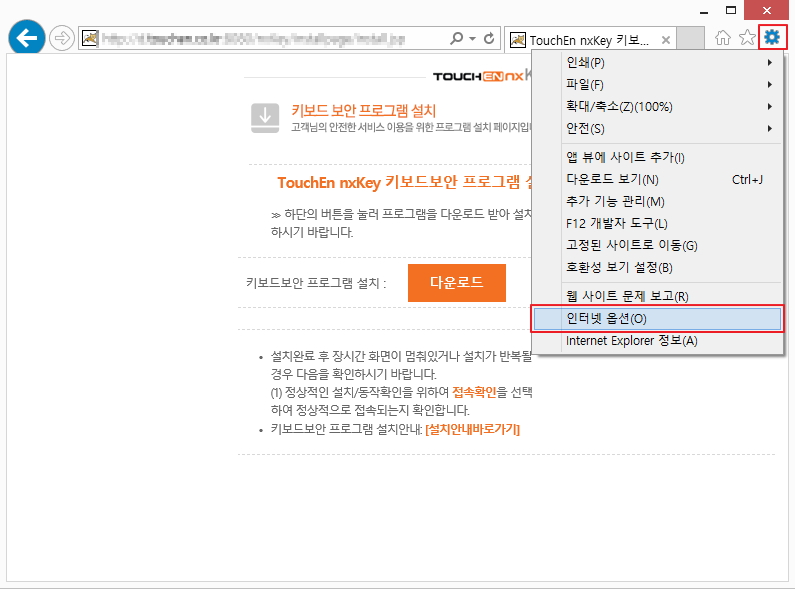Click the blue back arrow button
Screen dimensions: 795x589
coord(26,38)
